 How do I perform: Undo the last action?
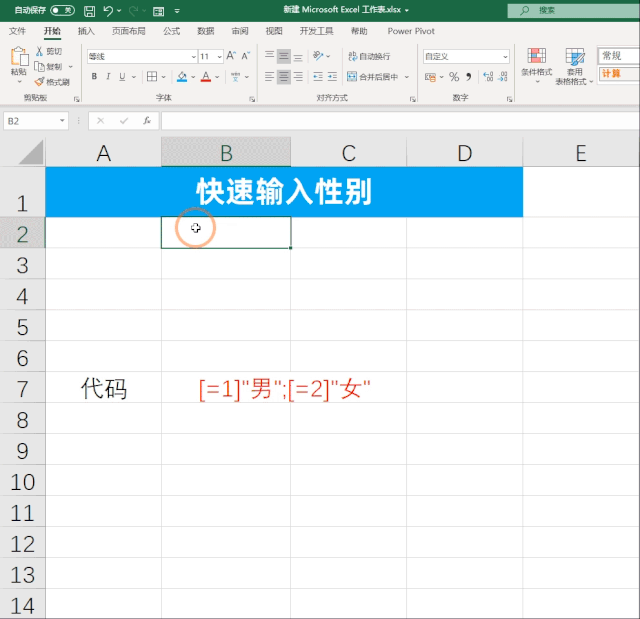pos(108,11)
